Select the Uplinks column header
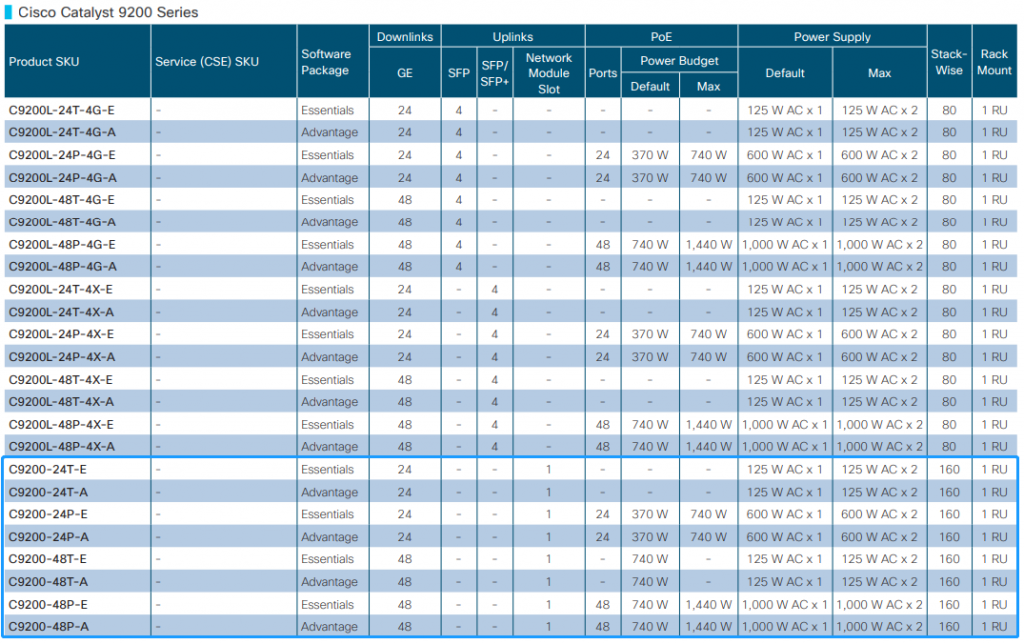1024x644 pixels. coord(512,36)
